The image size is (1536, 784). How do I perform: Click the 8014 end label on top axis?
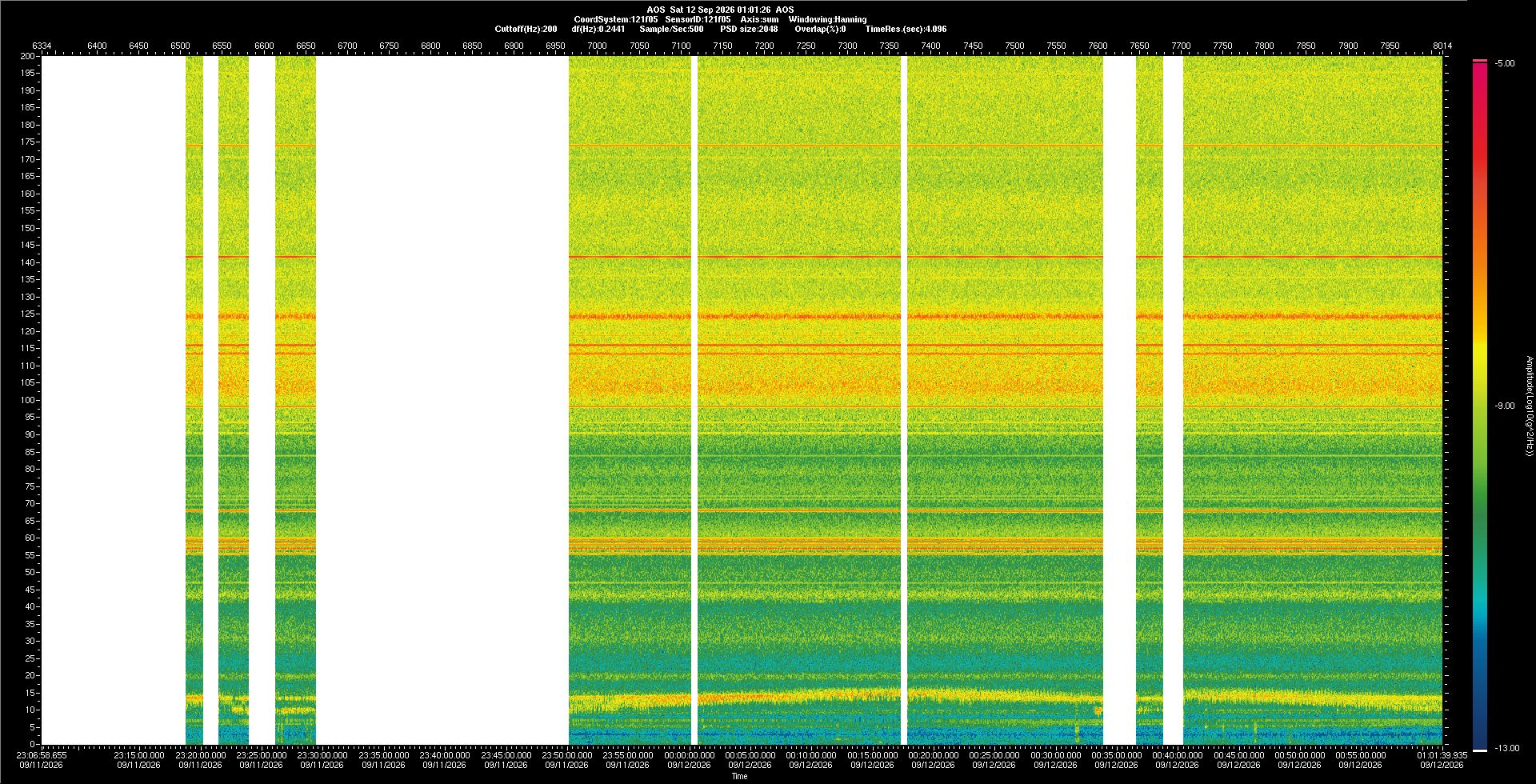click(1442, 46)
